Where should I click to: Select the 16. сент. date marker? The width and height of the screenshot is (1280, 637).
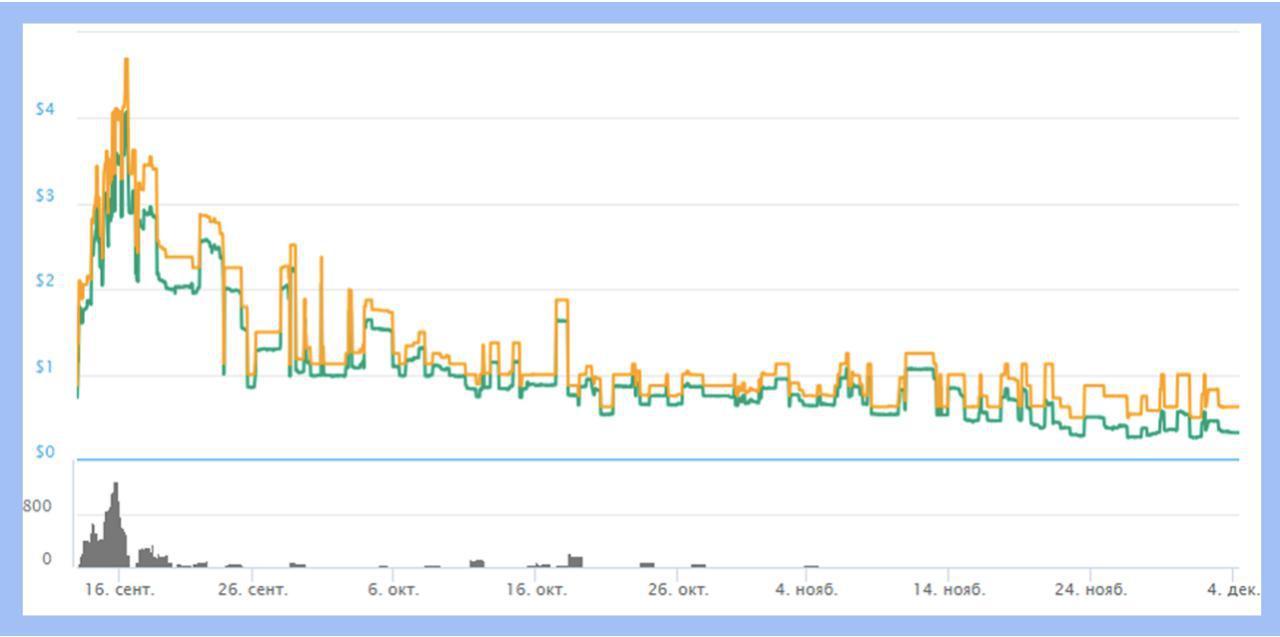(x=119, y=590)
